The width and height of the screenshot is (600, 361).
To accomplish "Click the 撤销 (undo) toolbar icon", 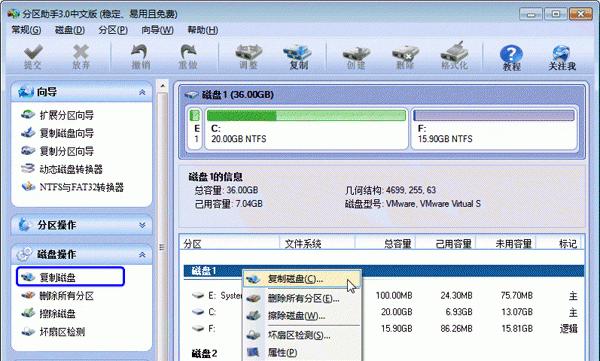I will (x=140, y=57).
